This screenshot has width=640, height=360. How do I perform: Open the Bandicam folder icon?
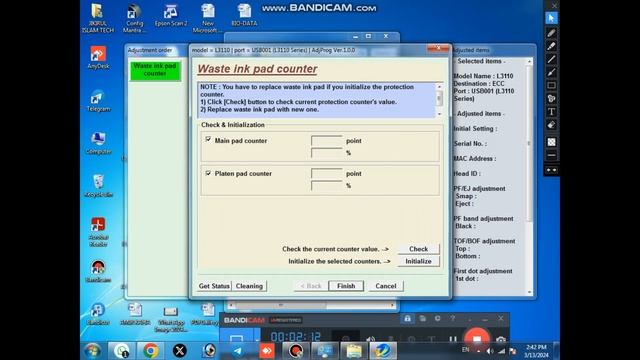point(422,319)
